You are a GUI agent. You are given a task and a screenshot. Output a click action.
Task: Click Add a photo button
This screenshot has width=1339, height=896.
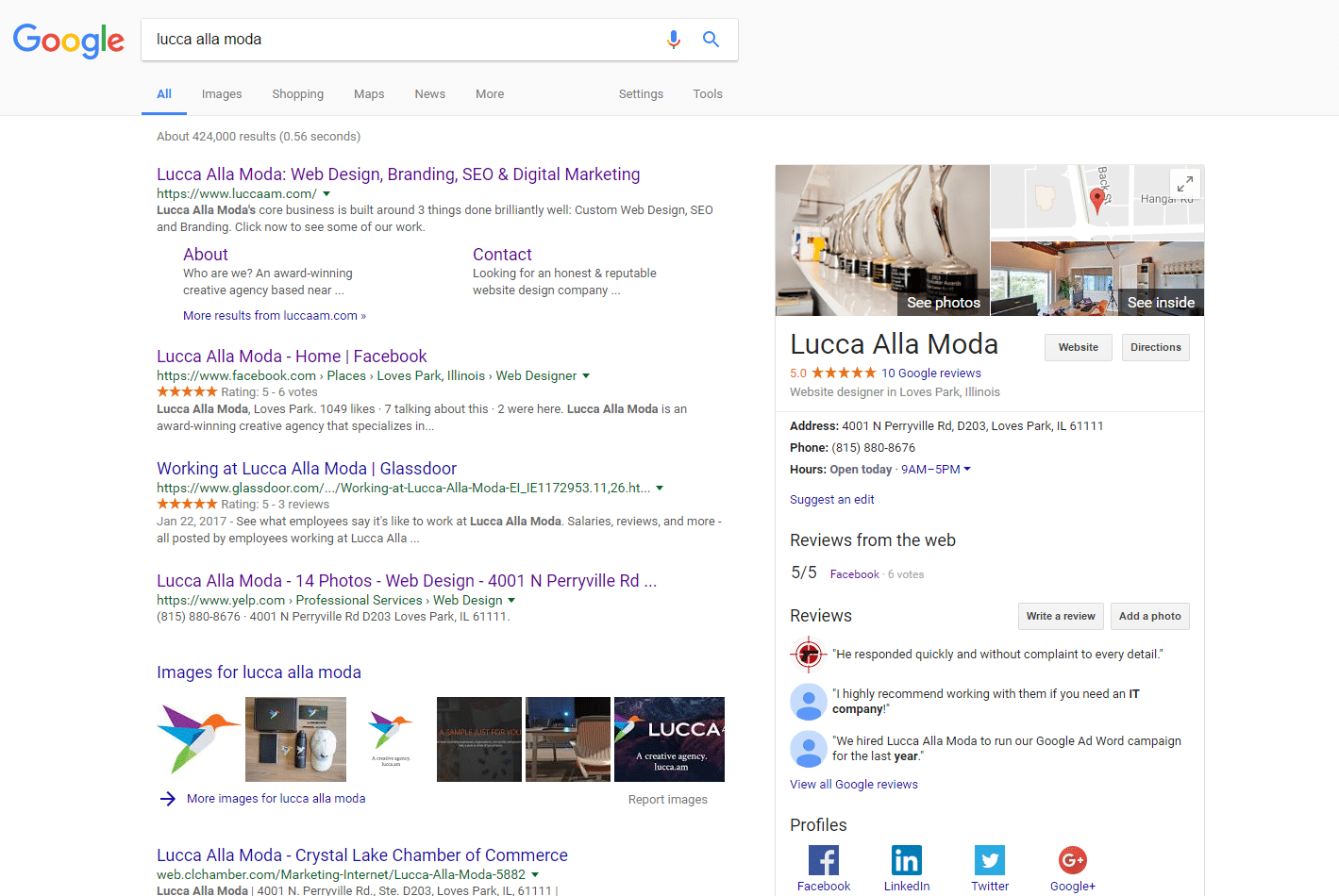click(x=1150, y=616)
